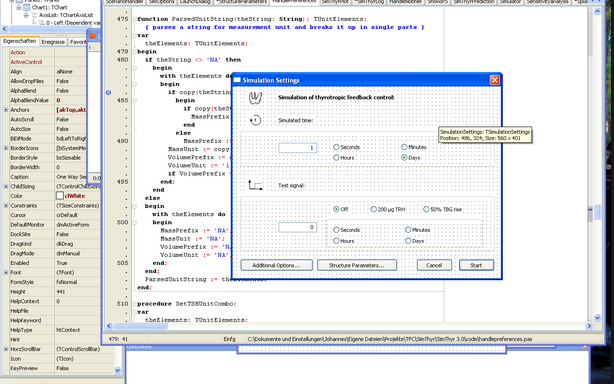
Task: Fold the ParsedUnitString function at line 475
Action: 134,19
